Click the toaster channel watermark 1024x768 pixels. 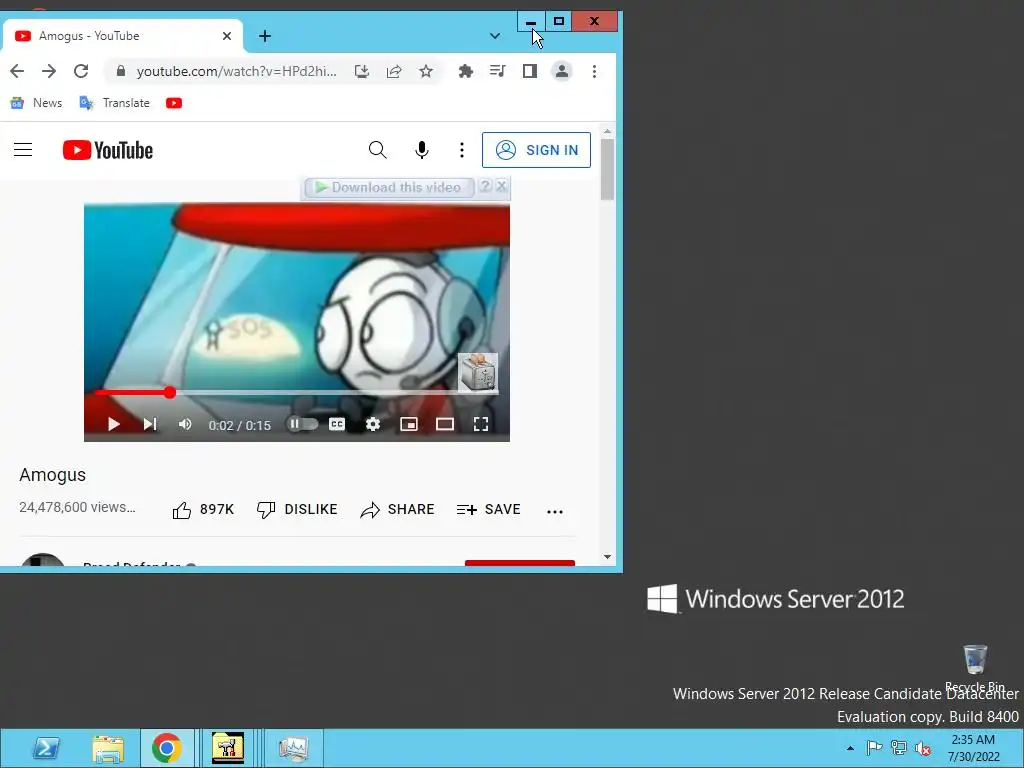[478, 372]
